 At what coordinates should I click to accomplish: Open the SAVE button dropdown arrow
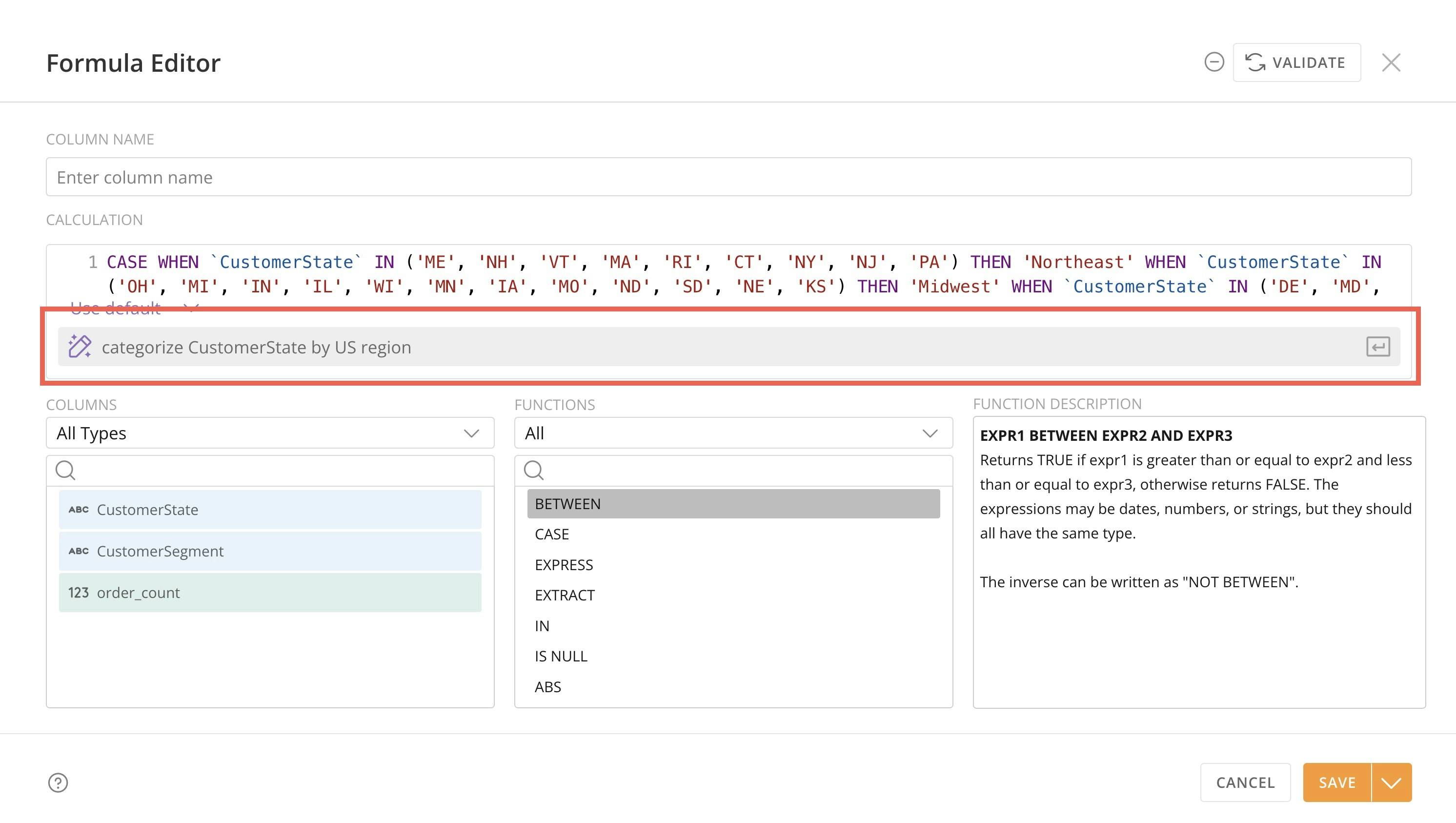pyautogui.click(x=1391, y=783)
